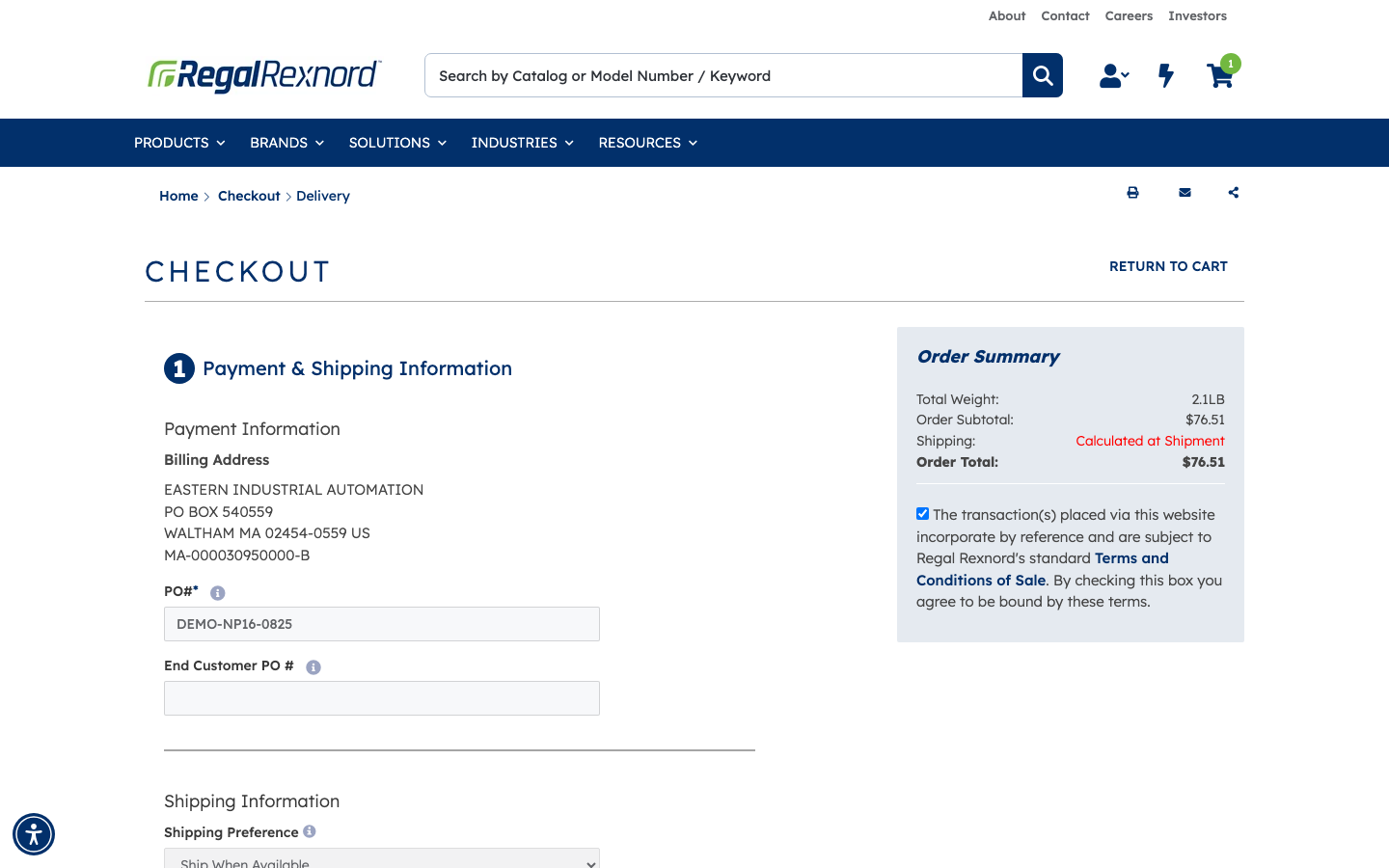The height and width of the screenshot is (868, 1389).
Task: Click the WALTHAM MA 02454-0559 US line
Action: [267, 533]
